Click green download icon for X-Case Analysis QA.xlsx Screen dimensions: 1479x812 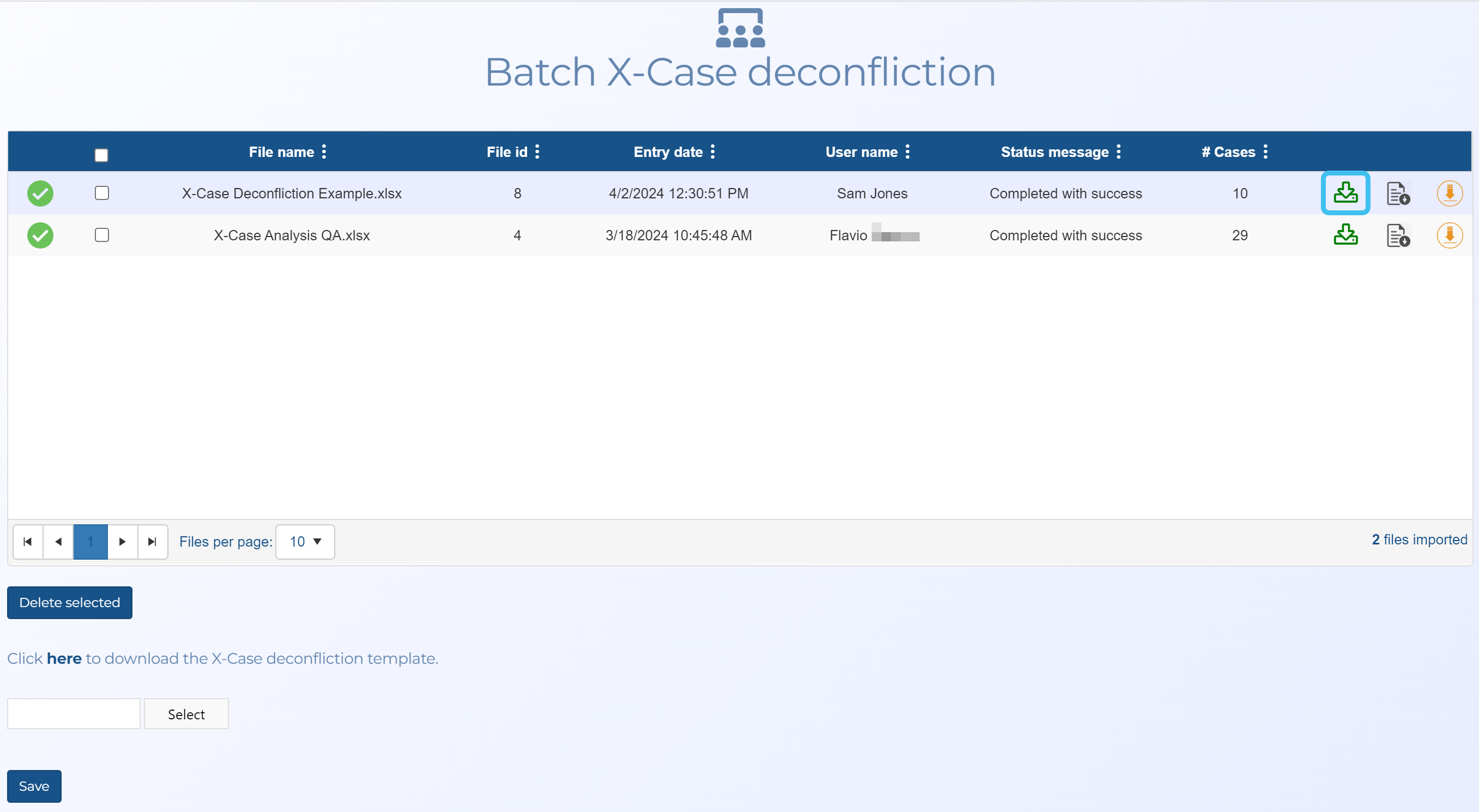pos(1345,235)
